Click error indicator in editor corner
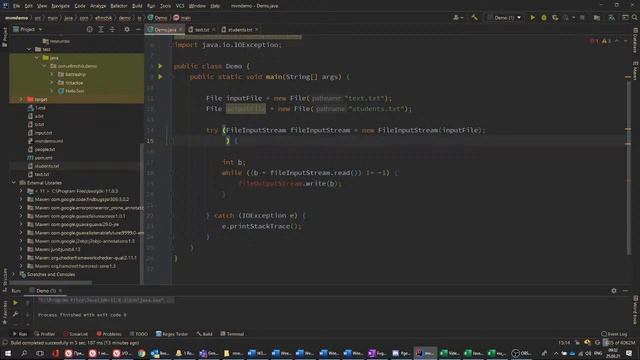 (594, 41)
